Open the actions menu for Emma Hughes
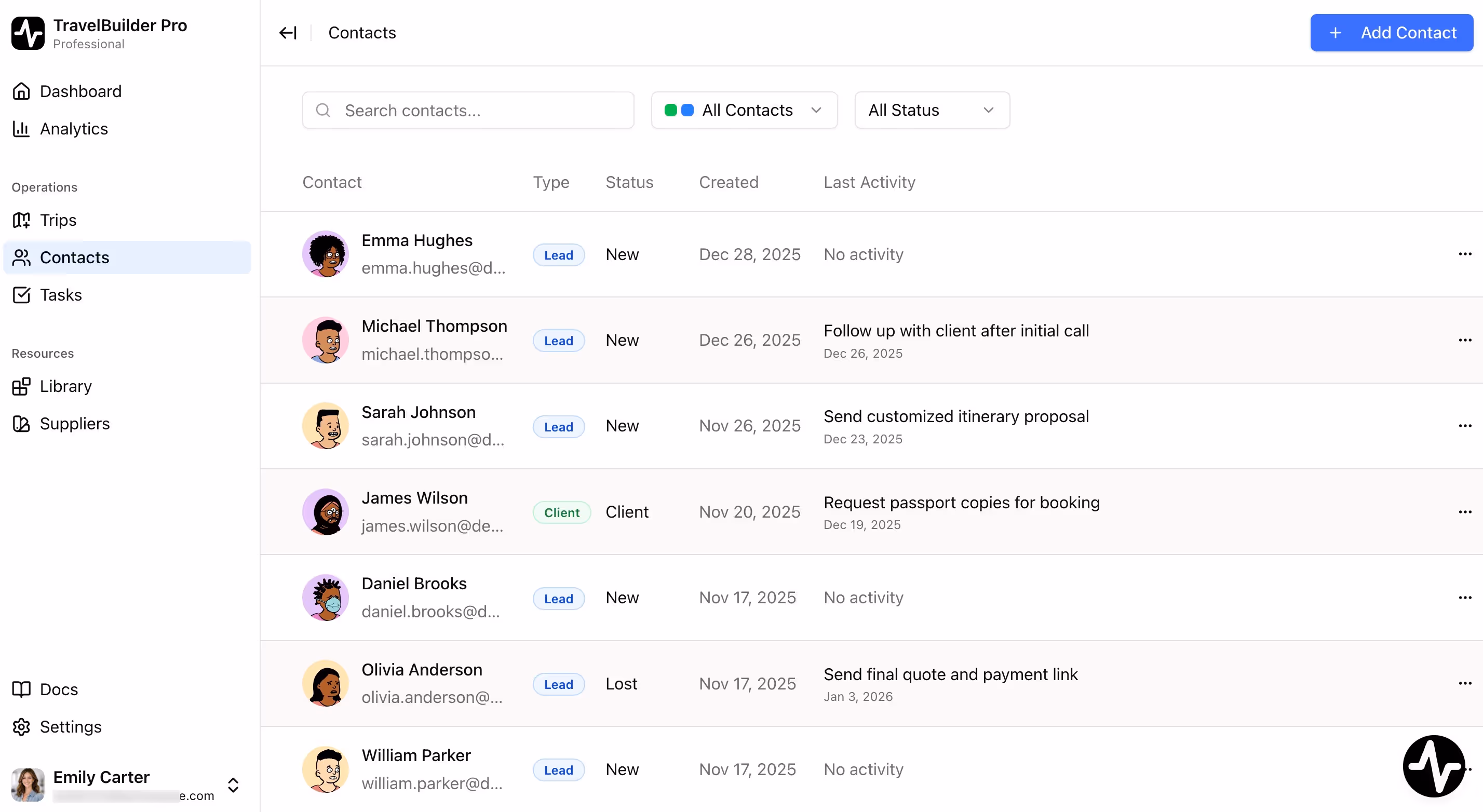Image resolution: width=1483 pixels, height=812 pixels. pyautogui.click(x=1465, y=254)
